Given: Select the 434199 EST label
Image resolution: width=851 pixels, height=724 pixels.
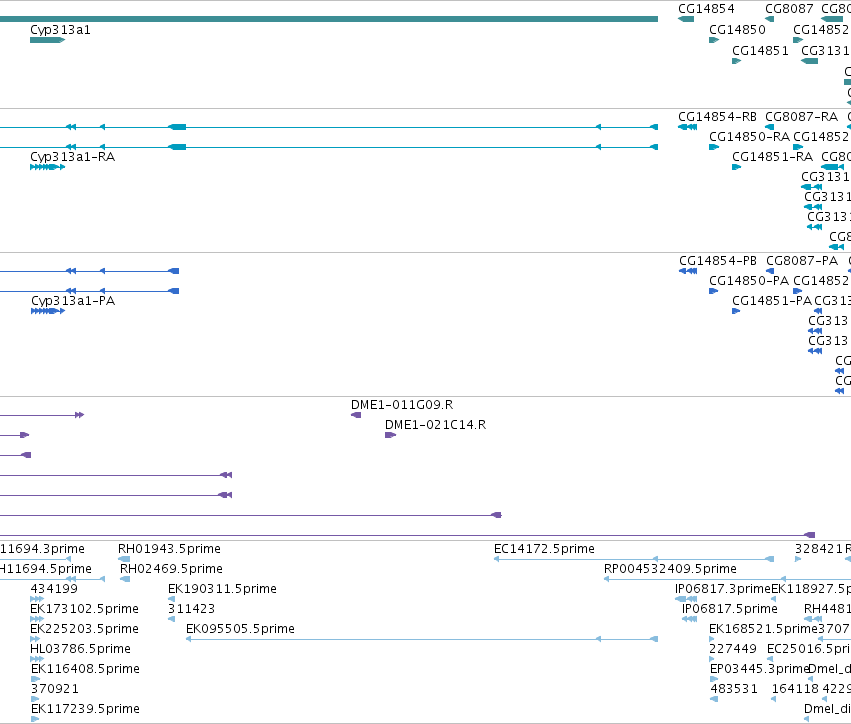Looking at the screenshot, I should (54, 589).
